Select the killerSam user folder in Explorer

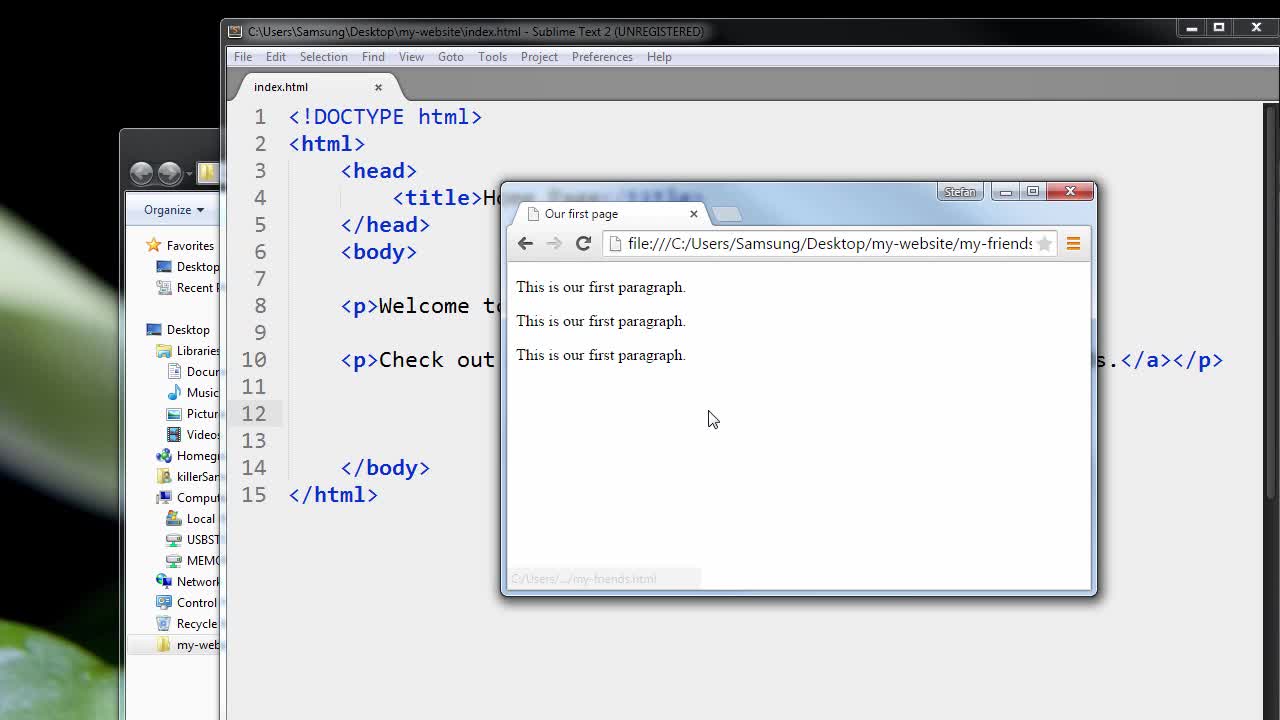(188, 477)
